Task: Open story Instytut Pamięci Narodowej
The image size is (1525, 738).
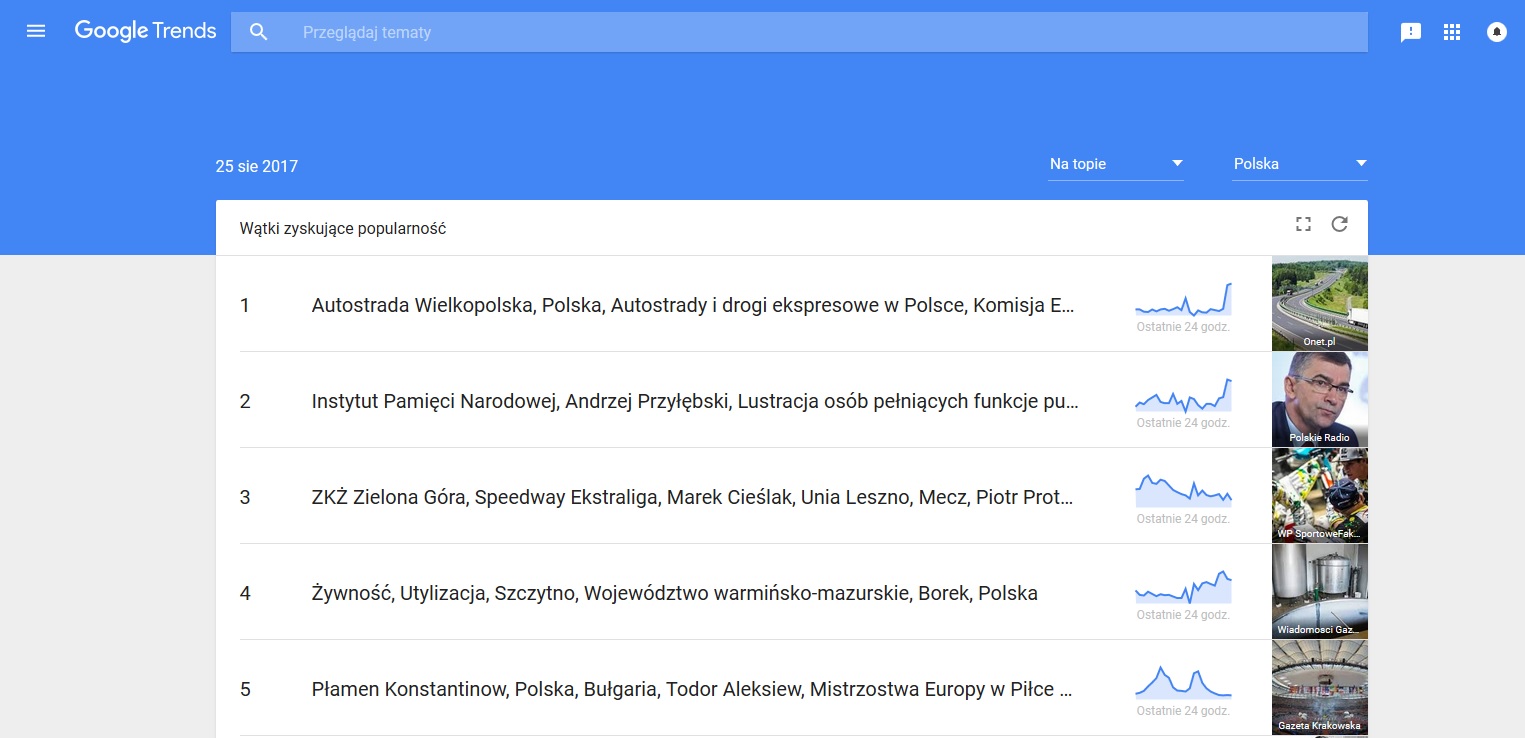Action: coord(695,401)
